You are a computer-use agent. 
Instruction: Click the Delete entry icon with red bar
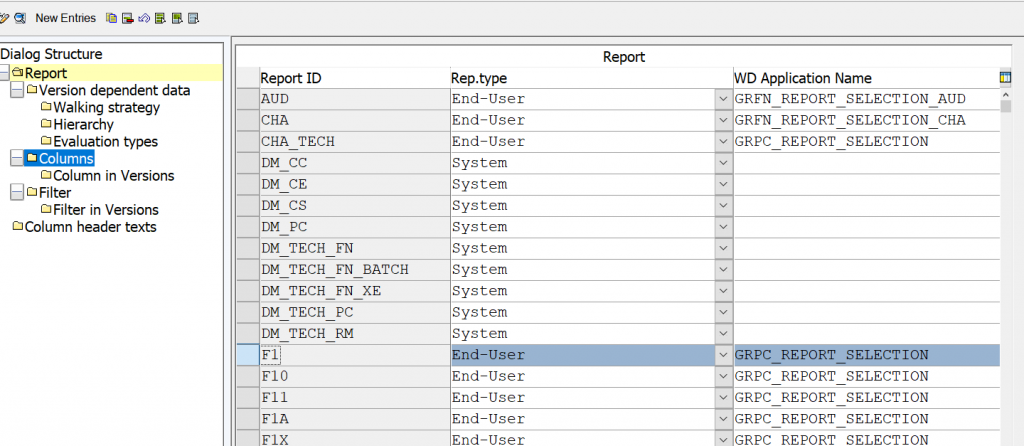[128, 18]
